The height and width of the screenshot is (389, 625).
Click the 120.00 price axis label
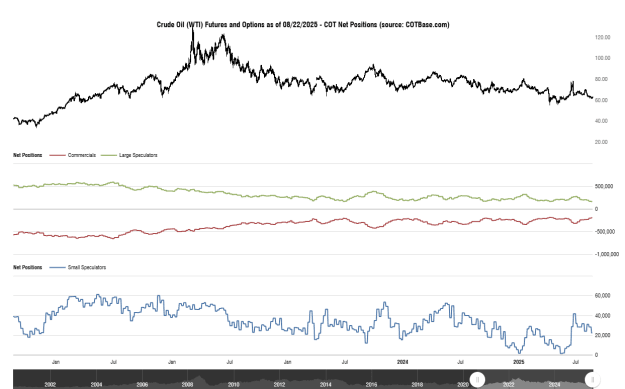[602, 37]
